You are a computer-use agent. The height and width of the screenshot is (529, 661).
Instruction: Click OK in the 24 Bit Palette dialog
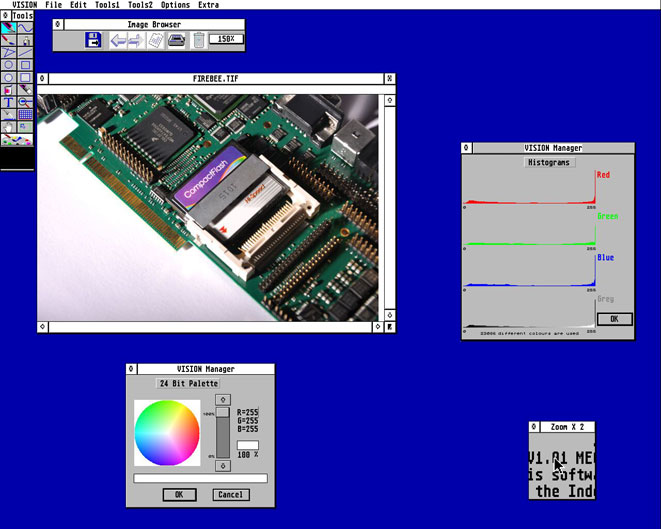(179, 494)
